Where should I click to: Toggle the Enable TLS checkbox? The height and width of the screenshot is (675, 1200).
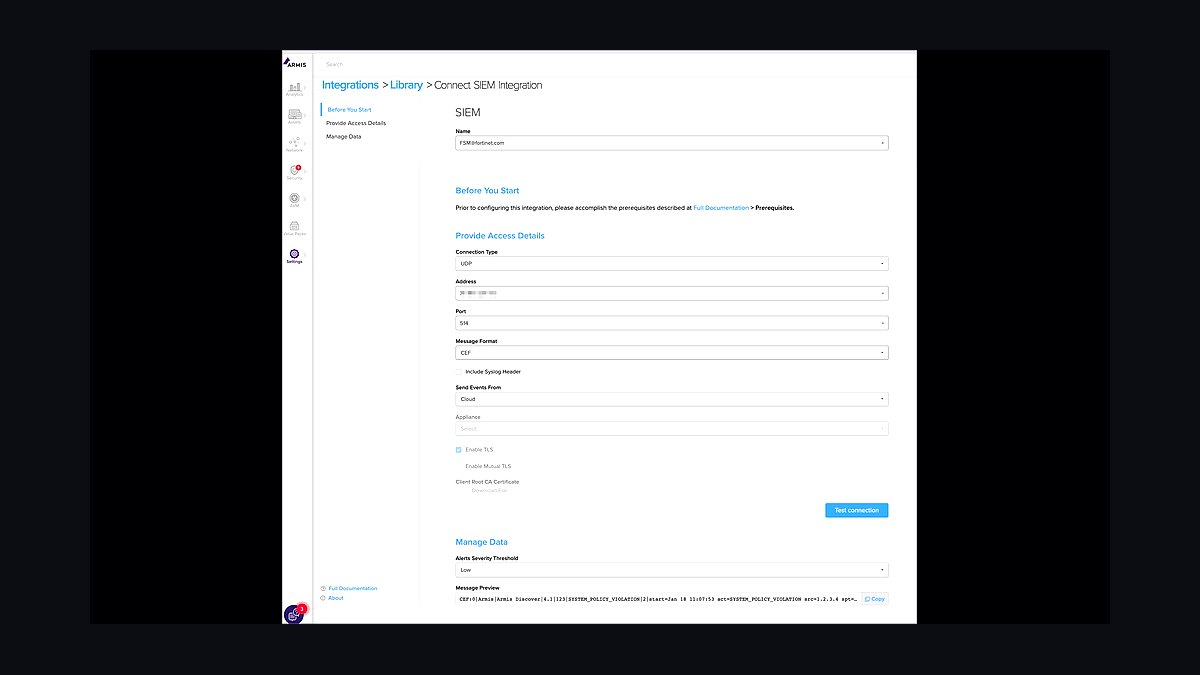coord(459,450)
